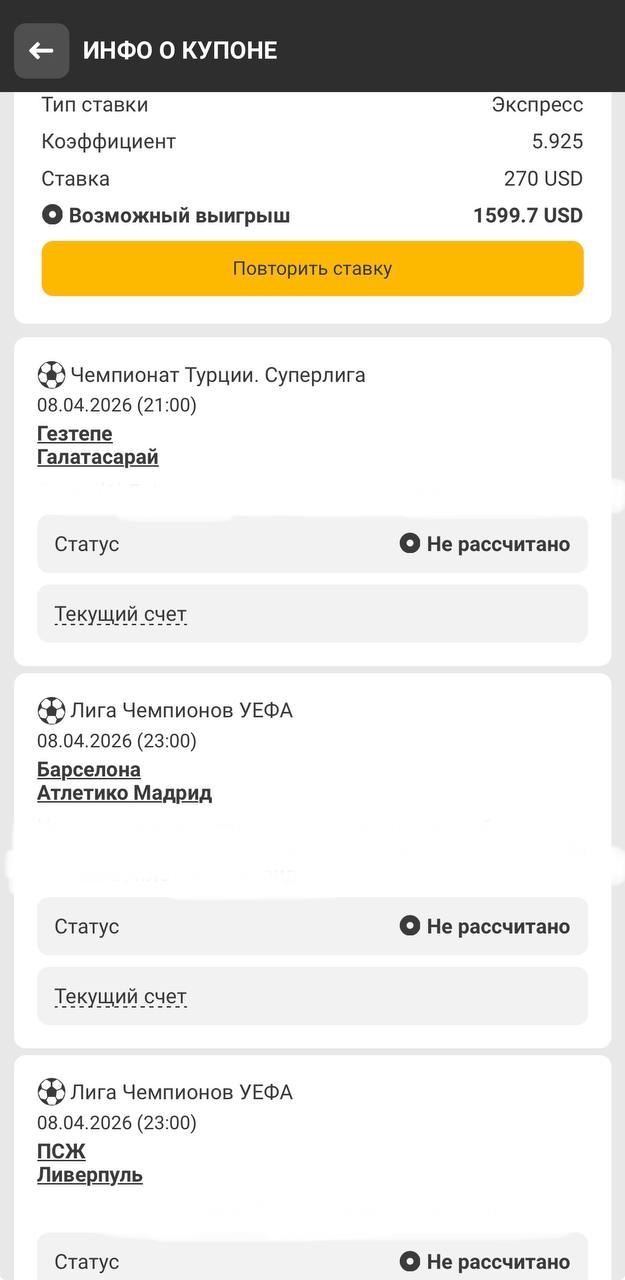The height and width of the screenshot is (1280, 625).
Task: Tap the Не рассчитано status in Барселона match
Action: [x=498, y=926]
